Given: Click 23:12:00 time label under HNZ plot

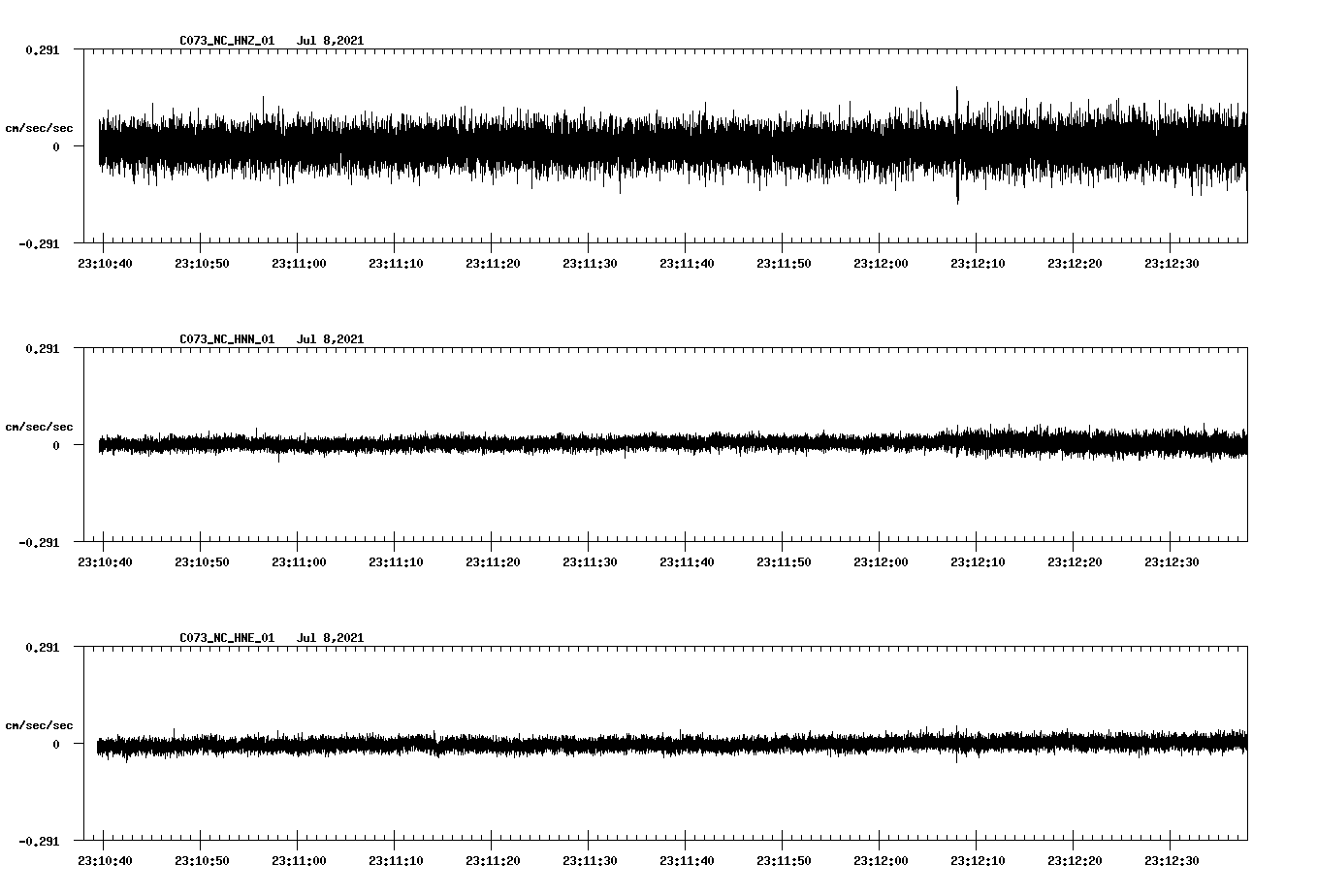Looking at the screenshot, I should coord(880,263).
